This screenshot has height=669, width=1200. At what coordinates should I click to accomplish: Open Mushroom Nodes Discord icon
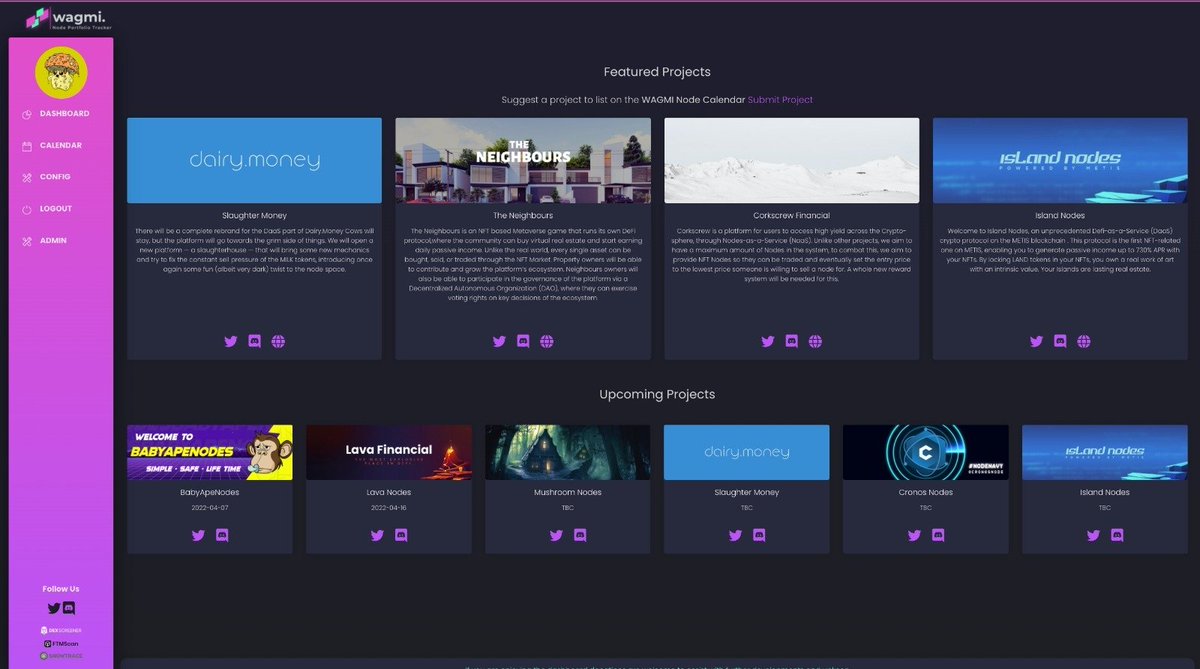[580, 535]
